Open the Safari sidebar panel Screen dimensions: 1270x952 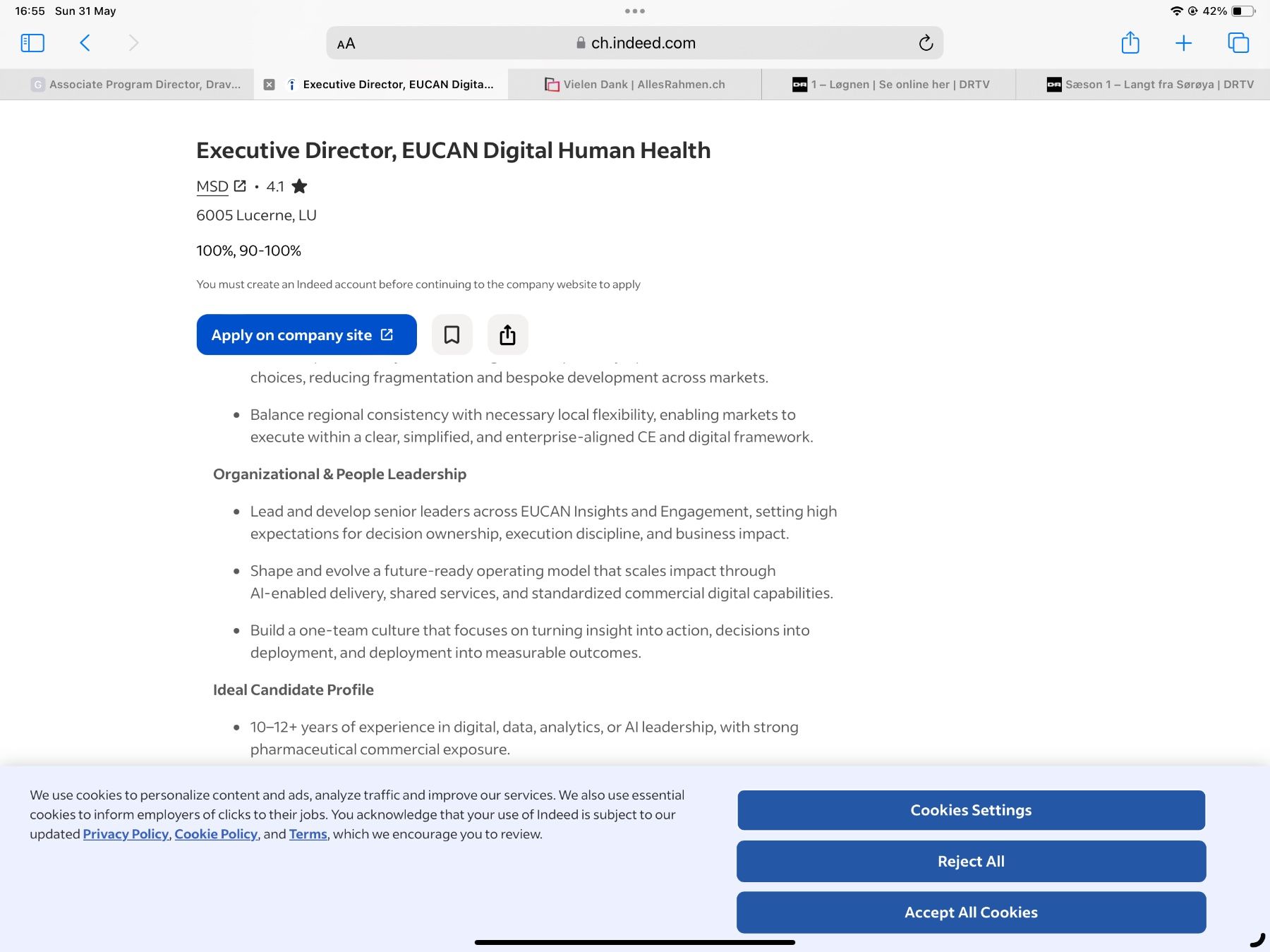[x=32, y=43]
